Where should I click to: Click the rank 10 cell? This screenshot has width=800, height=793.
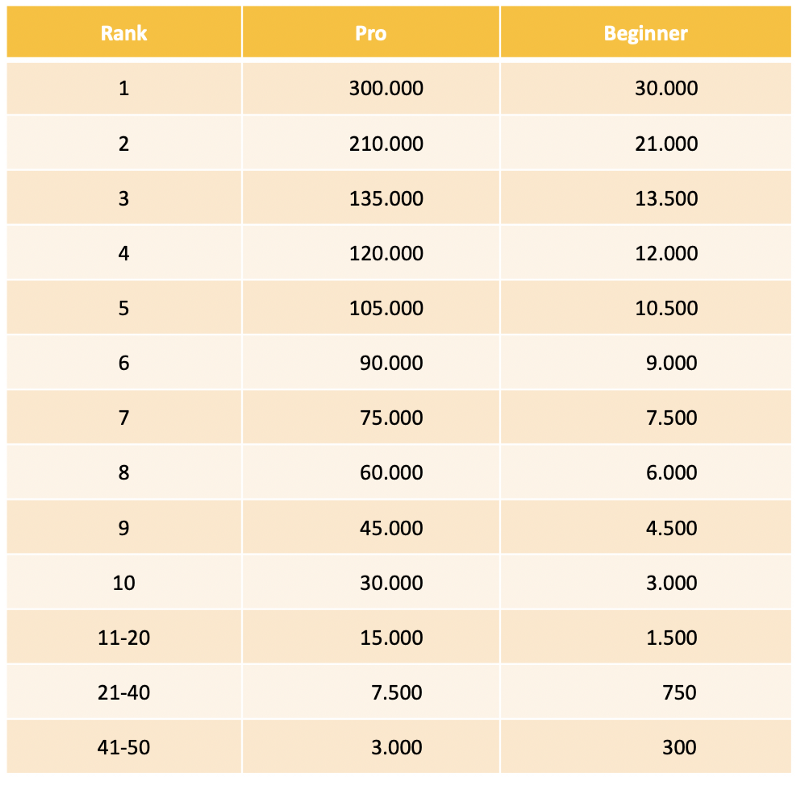124,582
